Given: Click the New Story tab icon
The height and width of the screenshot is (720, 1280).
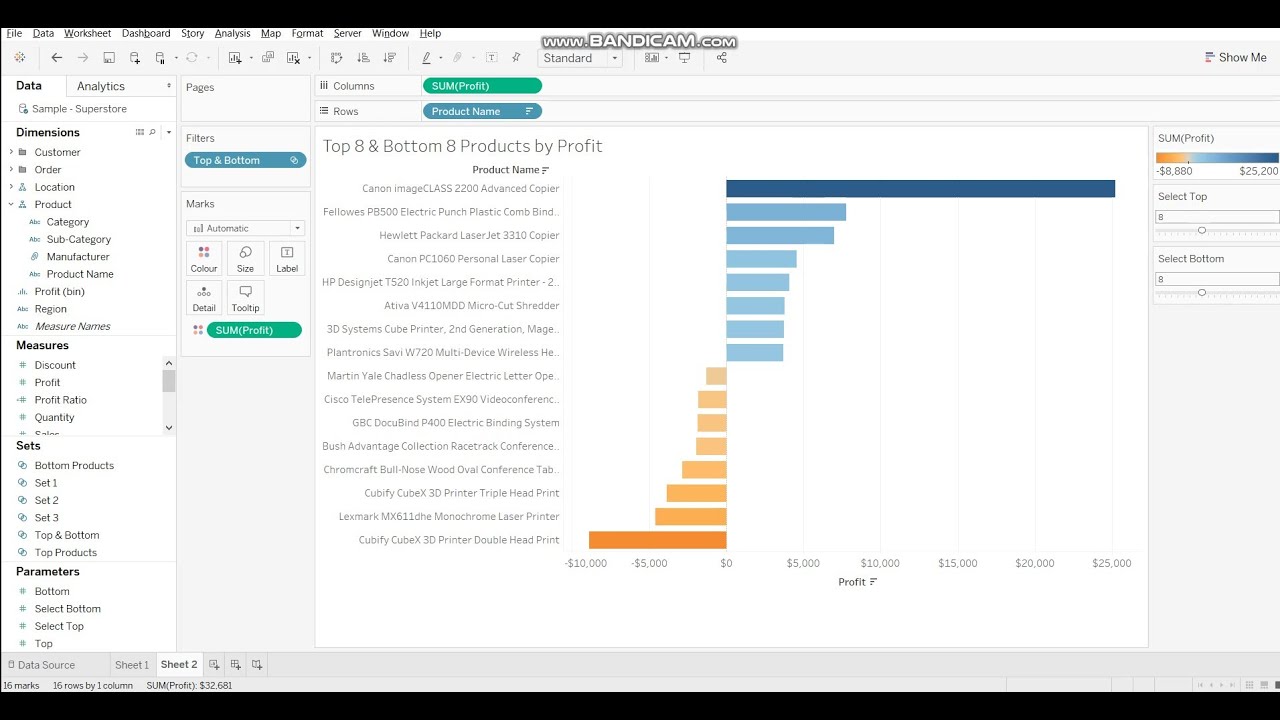Looking at the screenshot, I should click(x=257, y=664).
